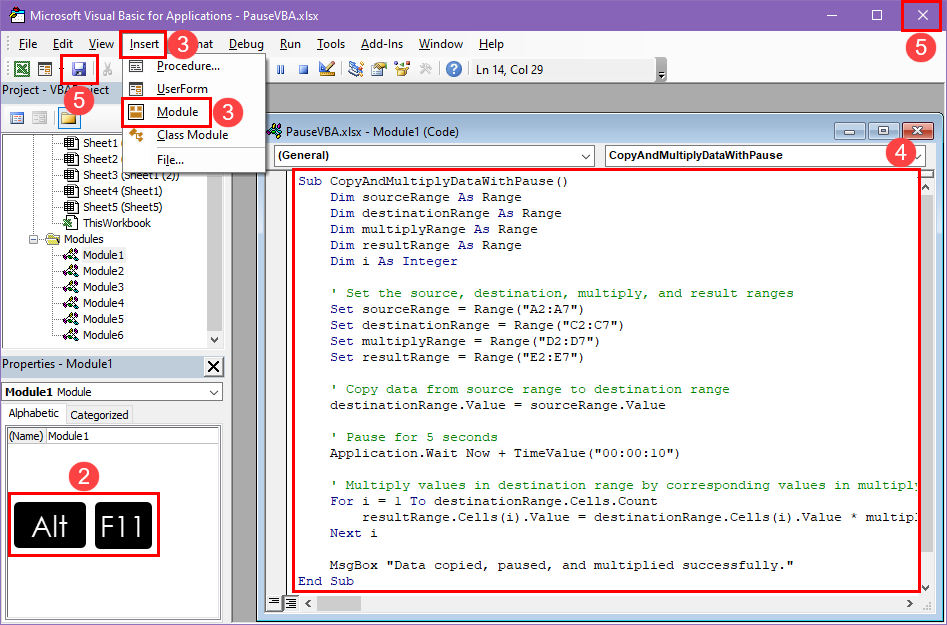Viewport: 947px width, 625px height.
Task: Select Module6 in project tree
Action: [x=103, y=335]
